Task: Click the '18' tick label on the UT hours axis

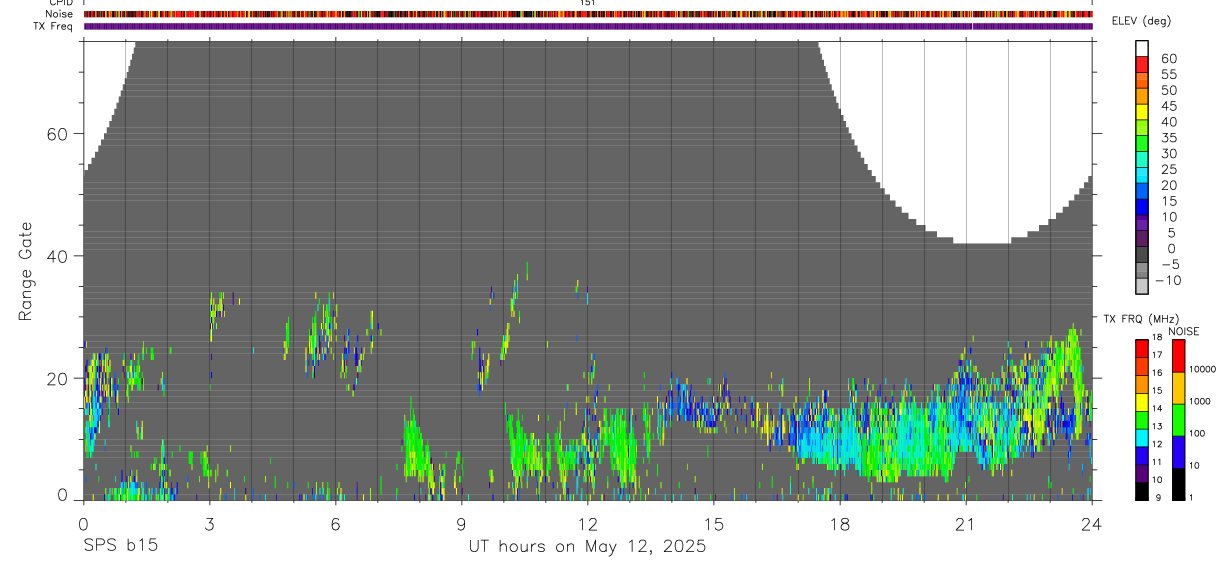Action: [x=839, y=523]
